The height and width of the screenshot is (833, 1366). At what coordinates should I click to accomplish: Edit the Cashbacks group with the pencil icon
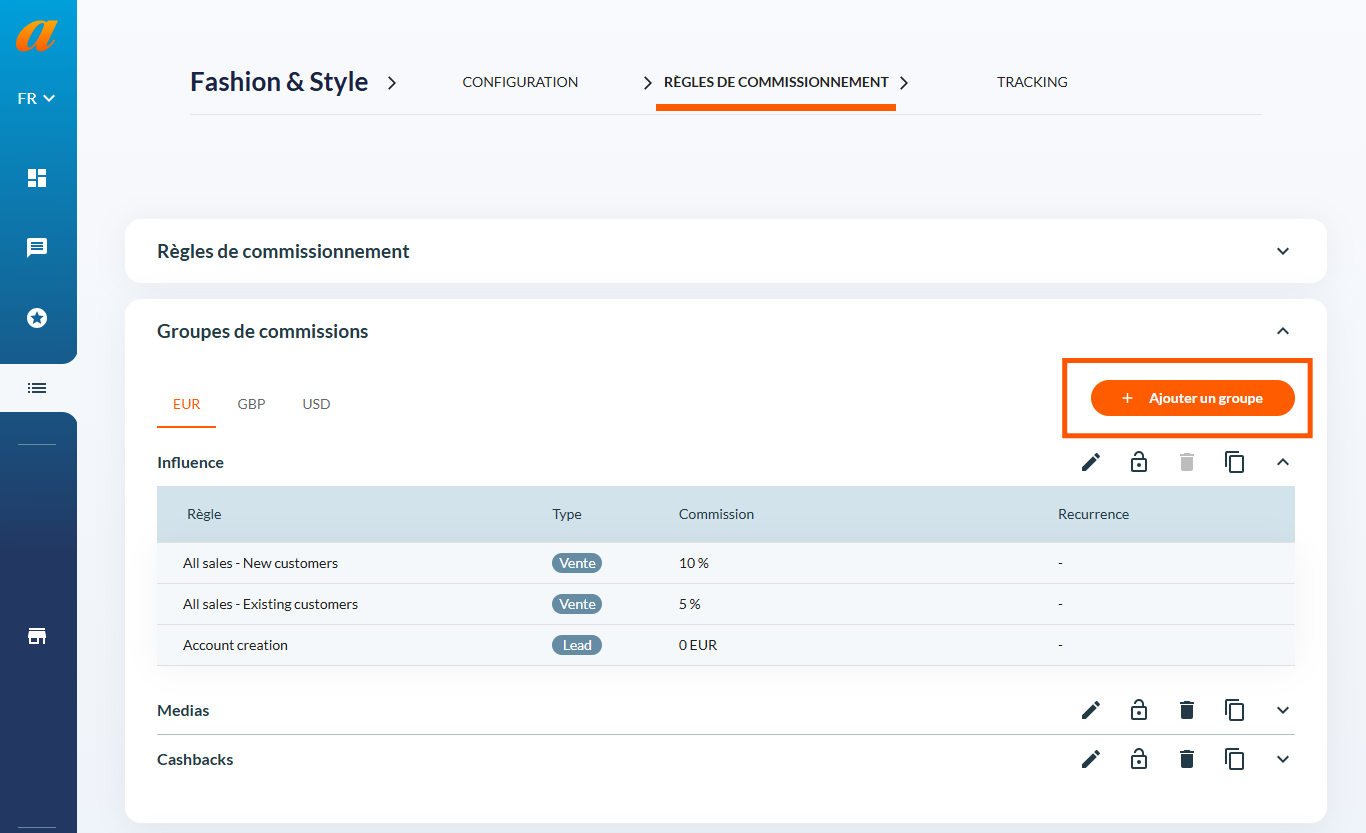tap(1091, 759)
